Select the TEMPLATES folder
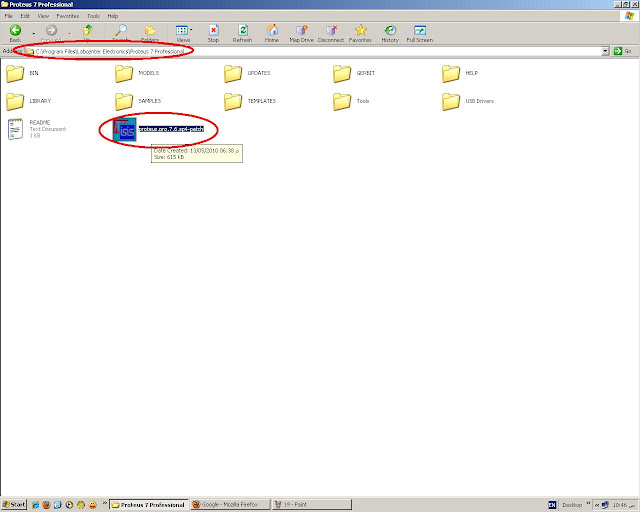 [x=250, y=101]
